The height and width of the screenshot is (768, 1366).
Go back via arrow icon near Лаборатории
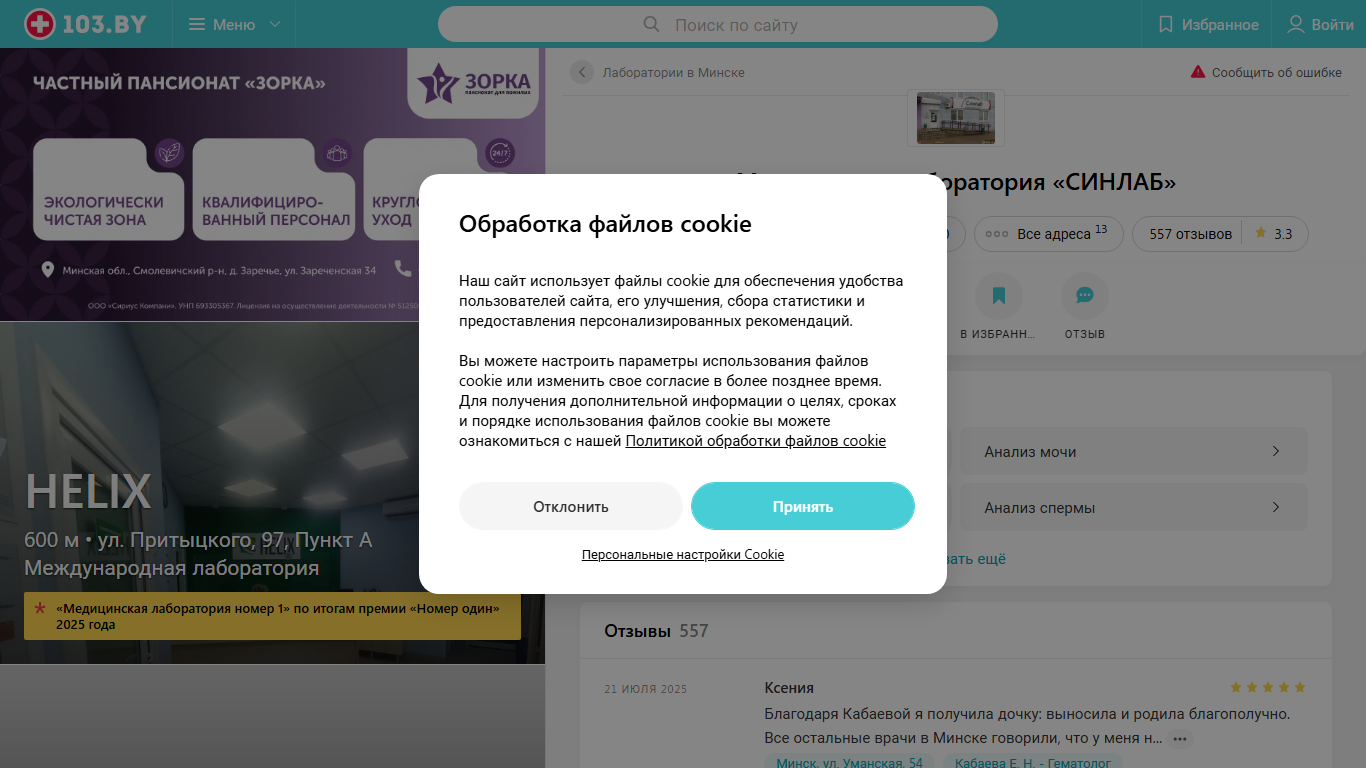[582, 72]
